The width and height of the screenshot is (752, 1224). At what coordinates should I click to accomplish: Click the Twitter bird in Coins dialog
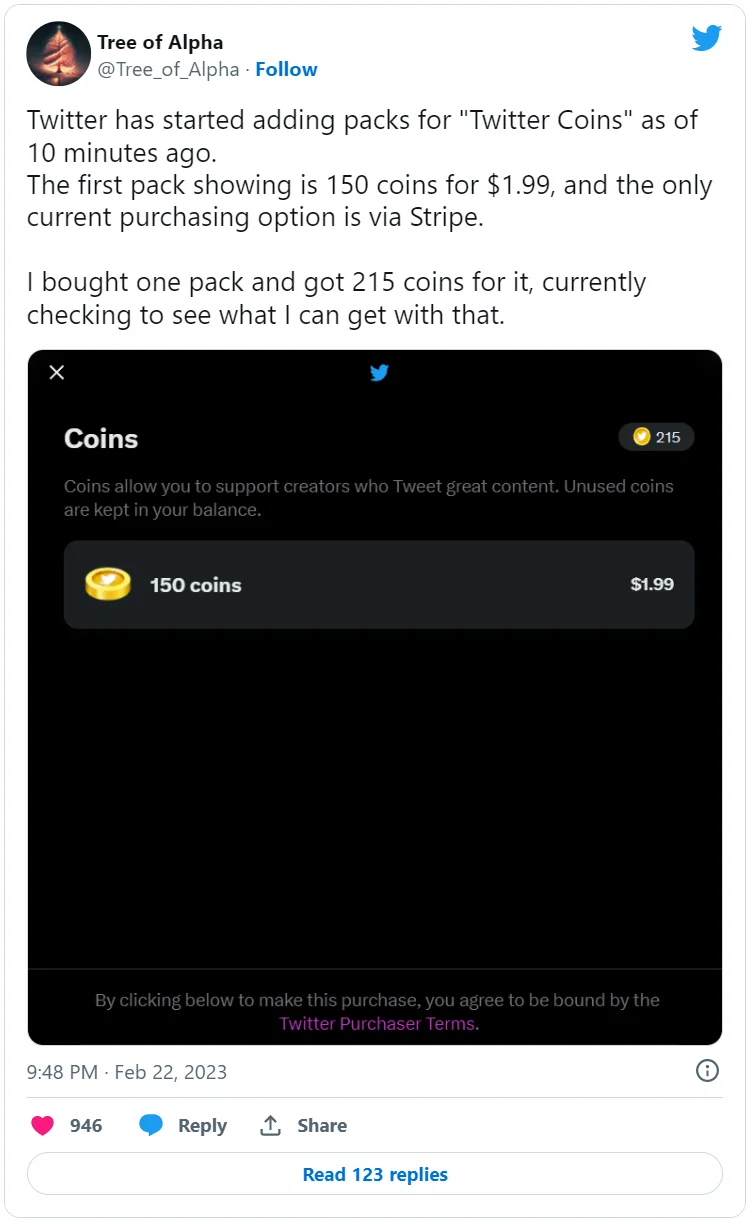(379, 373)
